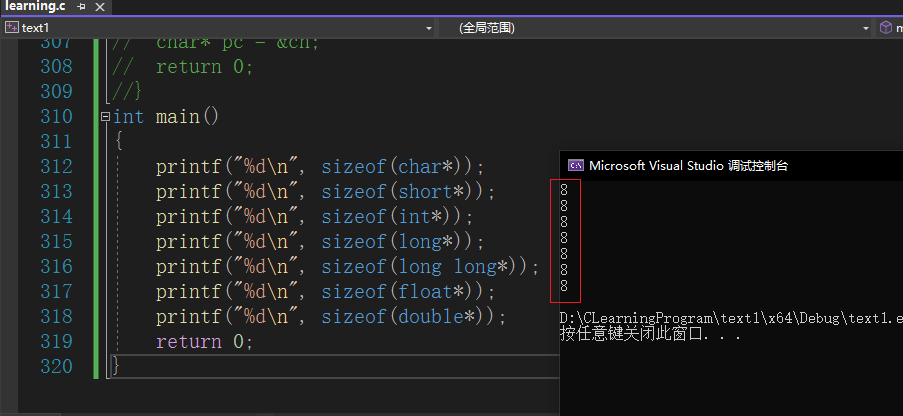The width and height of the screenshot is (903, 416).
Task: Click the sizeof(float*) printf line
Action: (x=325, y=292)
